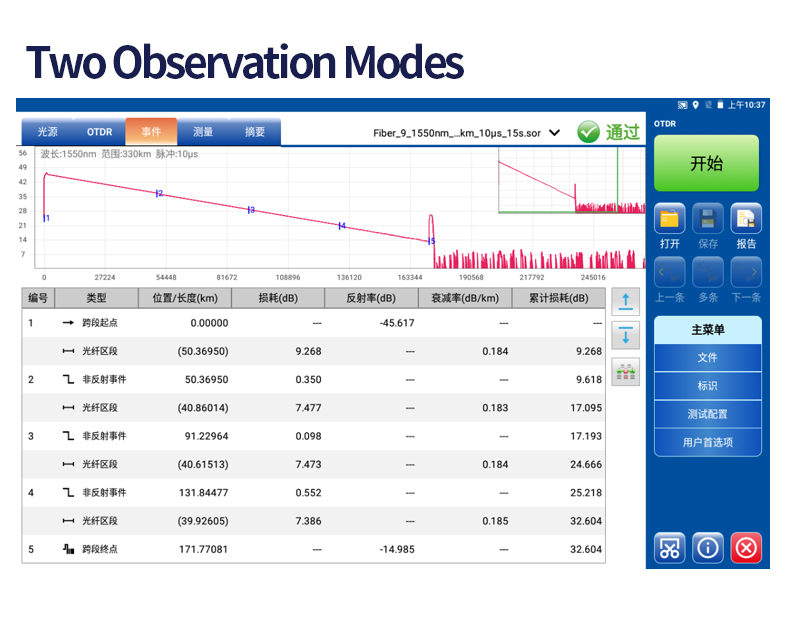The width and height of the screenshot is (790, 629).
Task: Open the 测量 tab
Action: point(203,132)
